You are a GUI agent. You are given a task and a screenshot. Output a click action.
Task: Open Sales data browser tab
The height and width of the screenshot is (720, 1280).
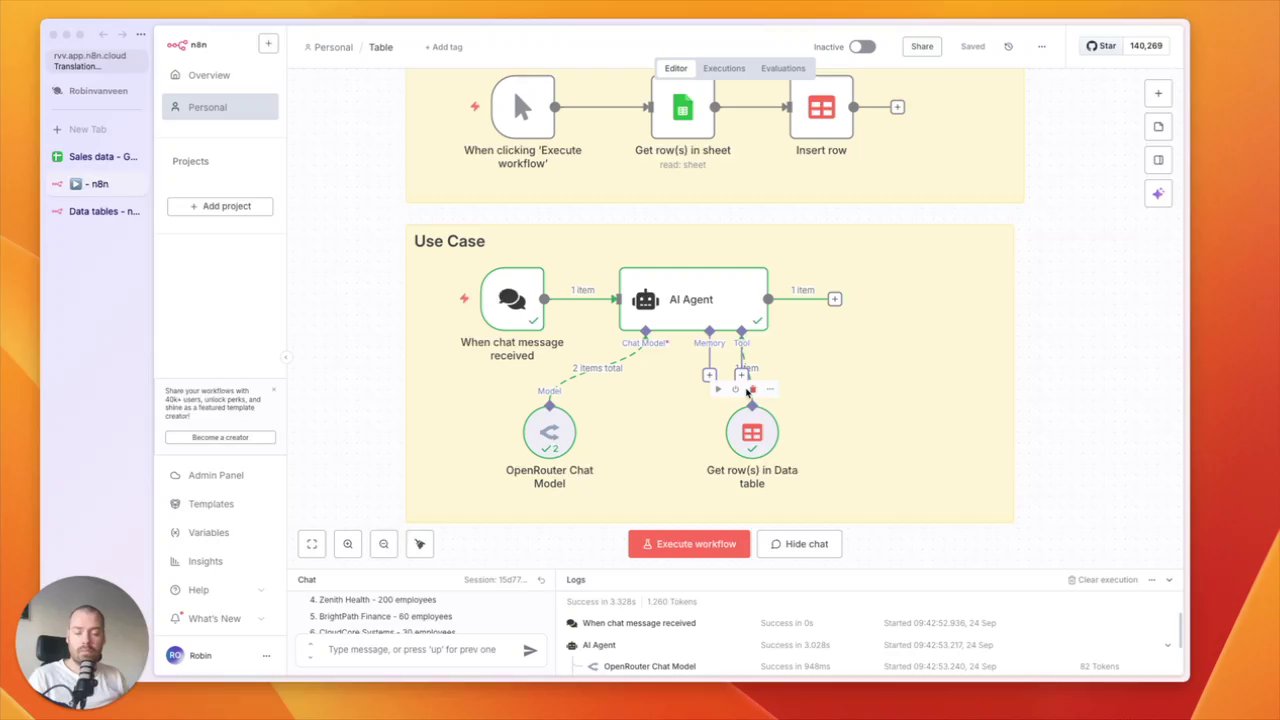(96, 157)
